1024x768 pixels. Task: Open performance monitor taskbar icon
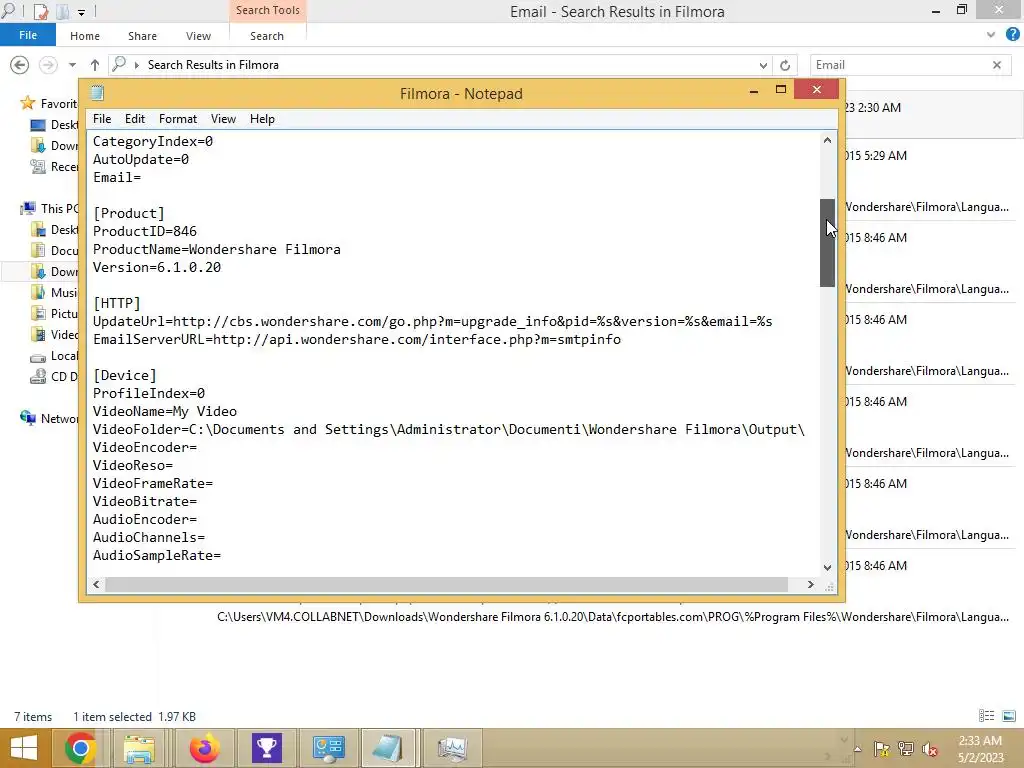point(452,748)
